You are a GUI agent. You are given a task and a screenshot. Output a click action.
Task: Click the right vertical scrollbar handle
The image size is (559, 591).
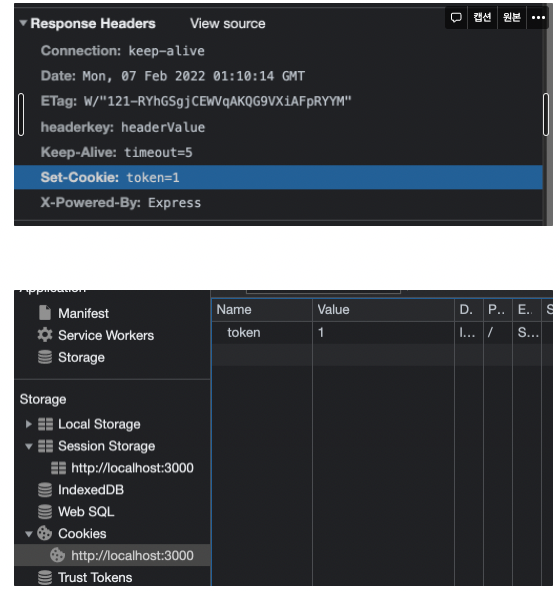click(x=546, y=114)
